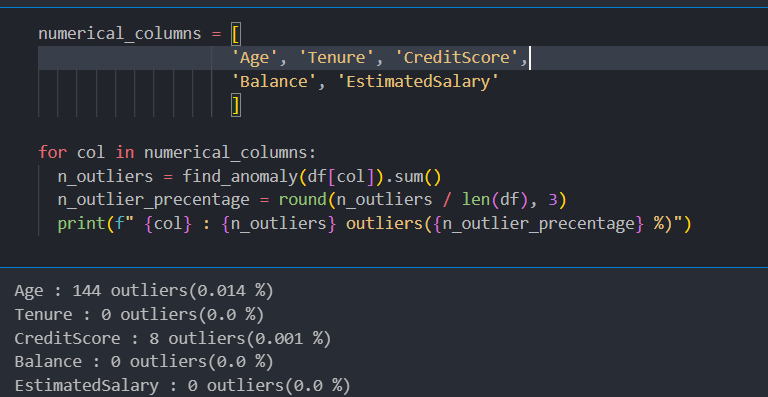The width and height of the screenshot is (768, 397).
Task: Click the 'for' keyword in loop
Action: (52, 152)
